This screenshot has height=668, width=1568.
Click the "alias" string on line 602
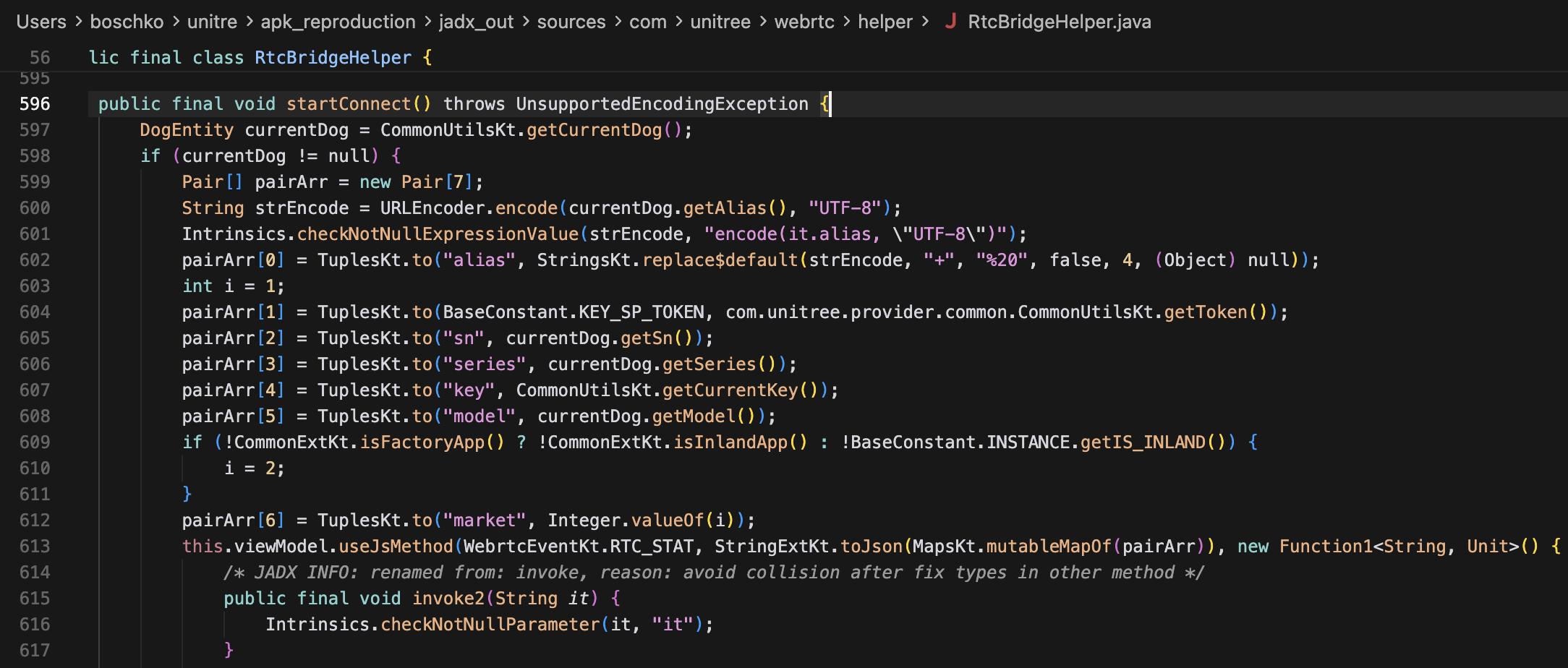pyautogui.click(x=480, y=260)
